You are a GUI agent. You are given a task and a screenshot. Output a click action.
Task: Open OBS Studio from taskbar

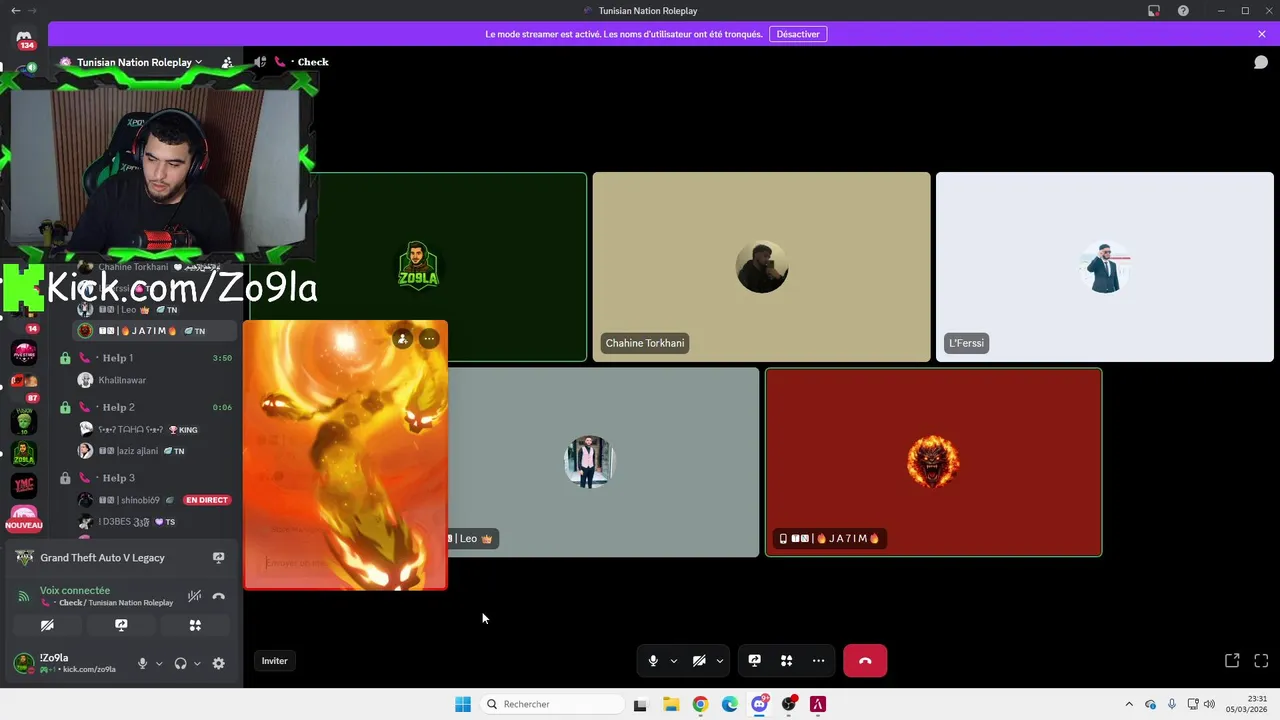tap(789, 704)
